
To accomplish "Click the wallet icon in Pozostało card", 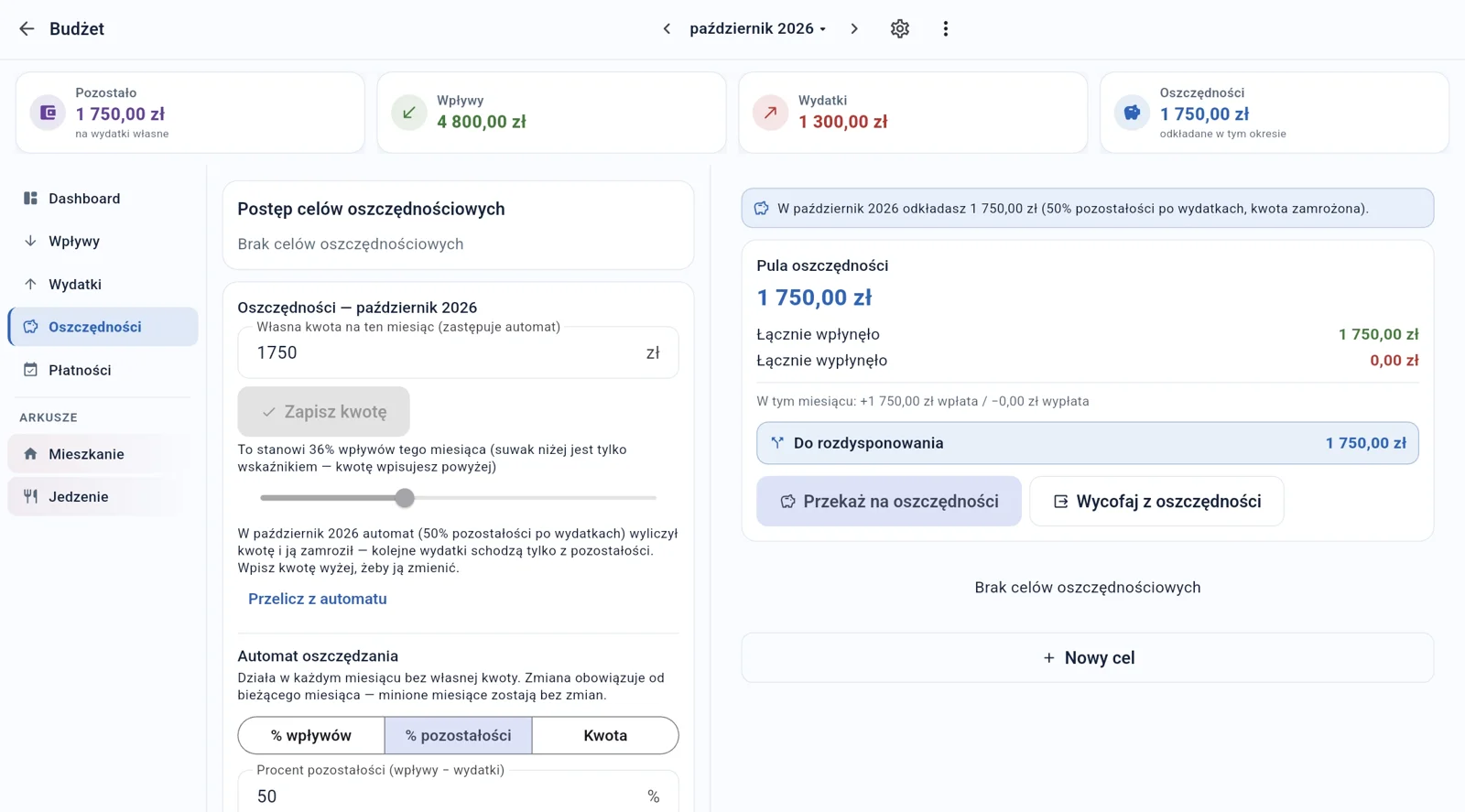I will pyautogui.click(x=48, y=113).
